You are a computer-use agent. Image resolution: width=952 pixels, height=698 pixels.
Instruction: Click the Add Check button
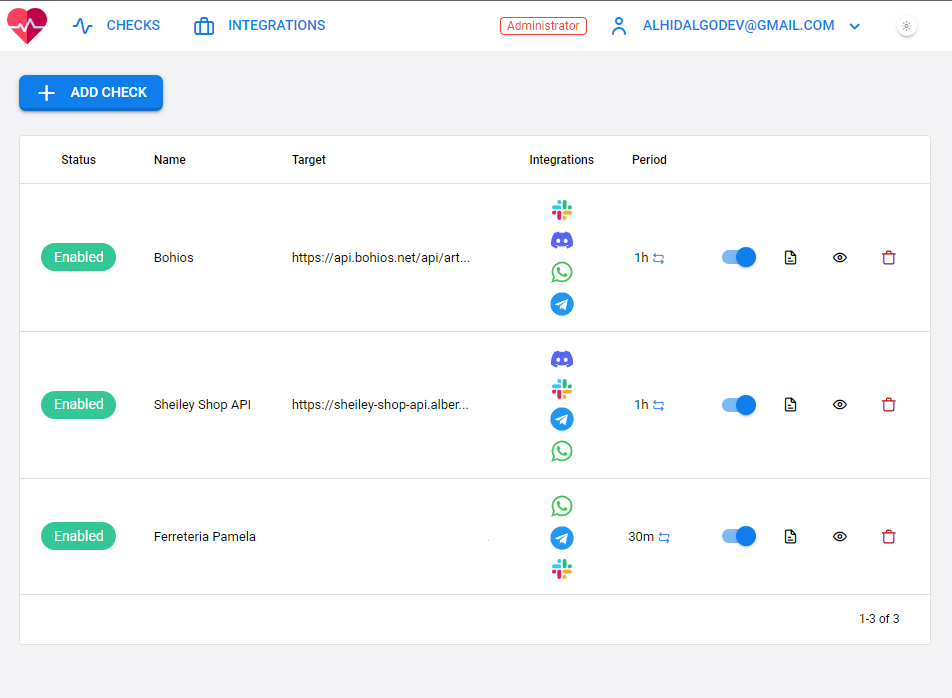point(91,92)
